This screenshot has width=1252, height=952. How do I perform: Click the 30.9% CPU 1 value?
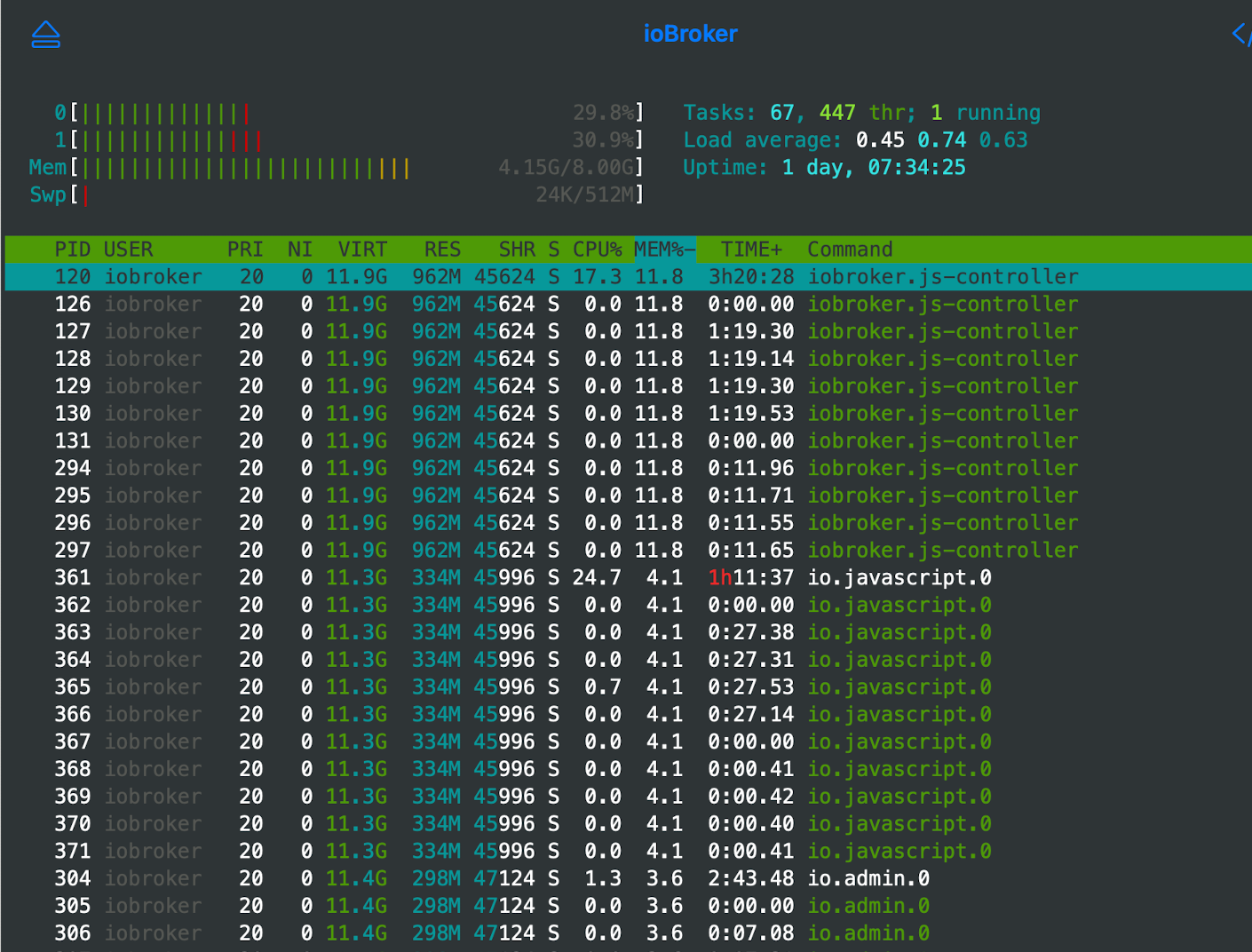click(604, 140)
